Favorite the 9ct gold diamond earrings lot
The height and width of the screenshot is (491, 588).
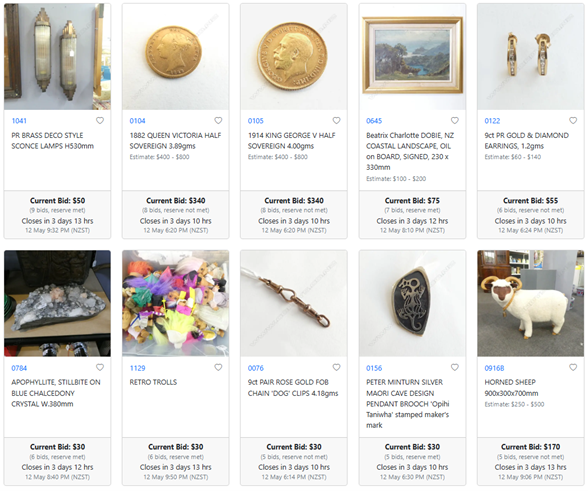coord(573,120)
